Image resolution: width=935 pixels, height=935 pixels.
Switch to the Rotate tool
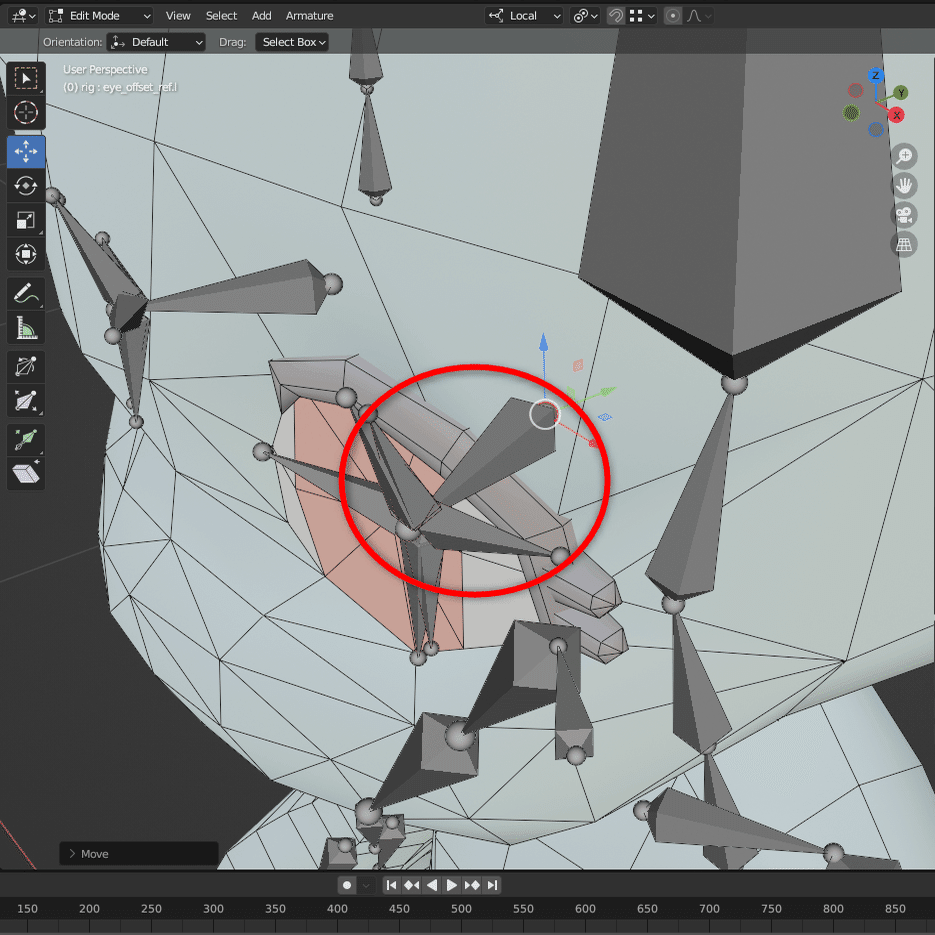pyautogui.click(x=26, y=186)
